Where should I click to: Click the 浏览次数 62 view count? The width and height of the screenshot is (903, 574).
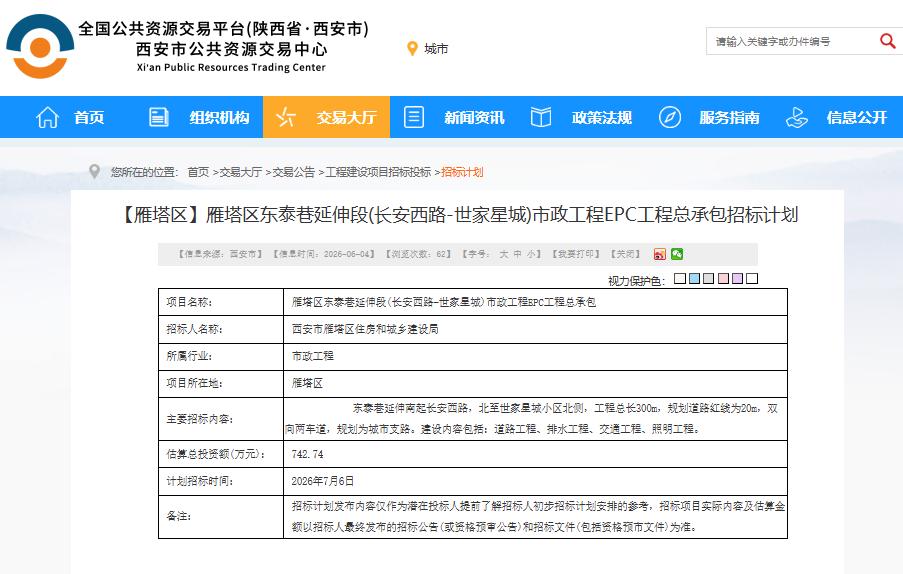pos(419,254)
